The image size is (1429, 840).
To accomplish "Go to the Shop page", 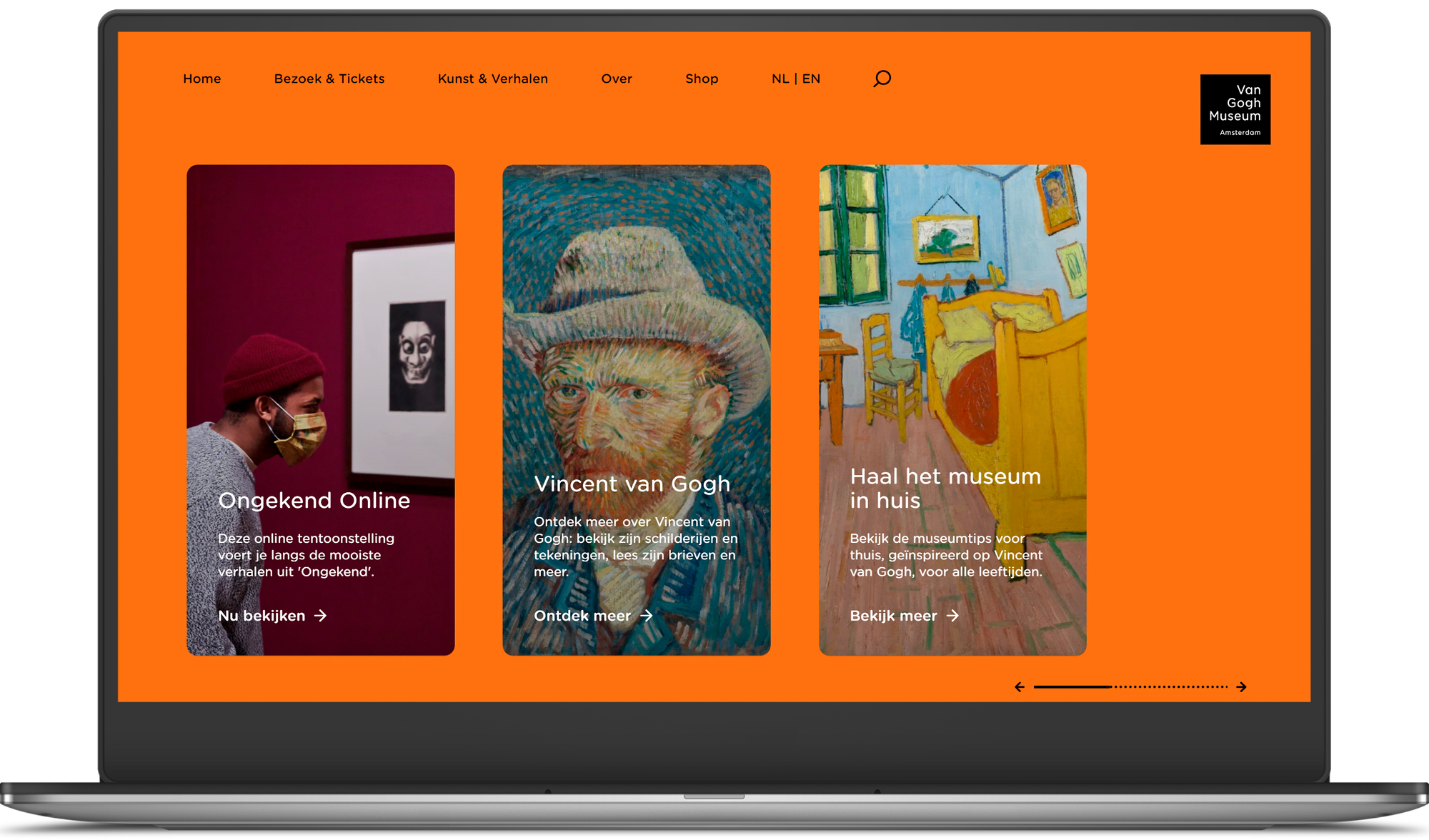I will click(701, 79).
